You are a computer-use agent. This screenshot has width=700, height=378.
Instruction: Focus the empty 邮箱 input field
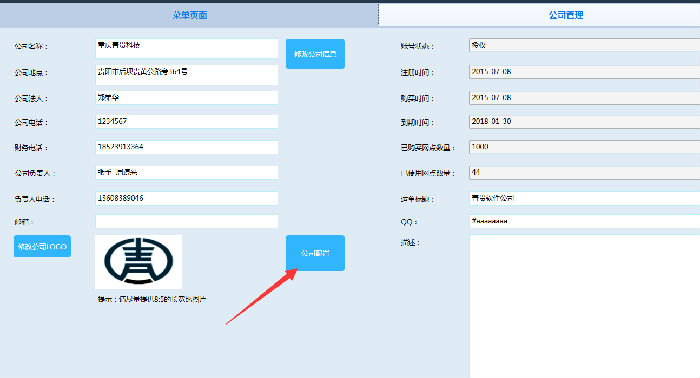(187, 221)
